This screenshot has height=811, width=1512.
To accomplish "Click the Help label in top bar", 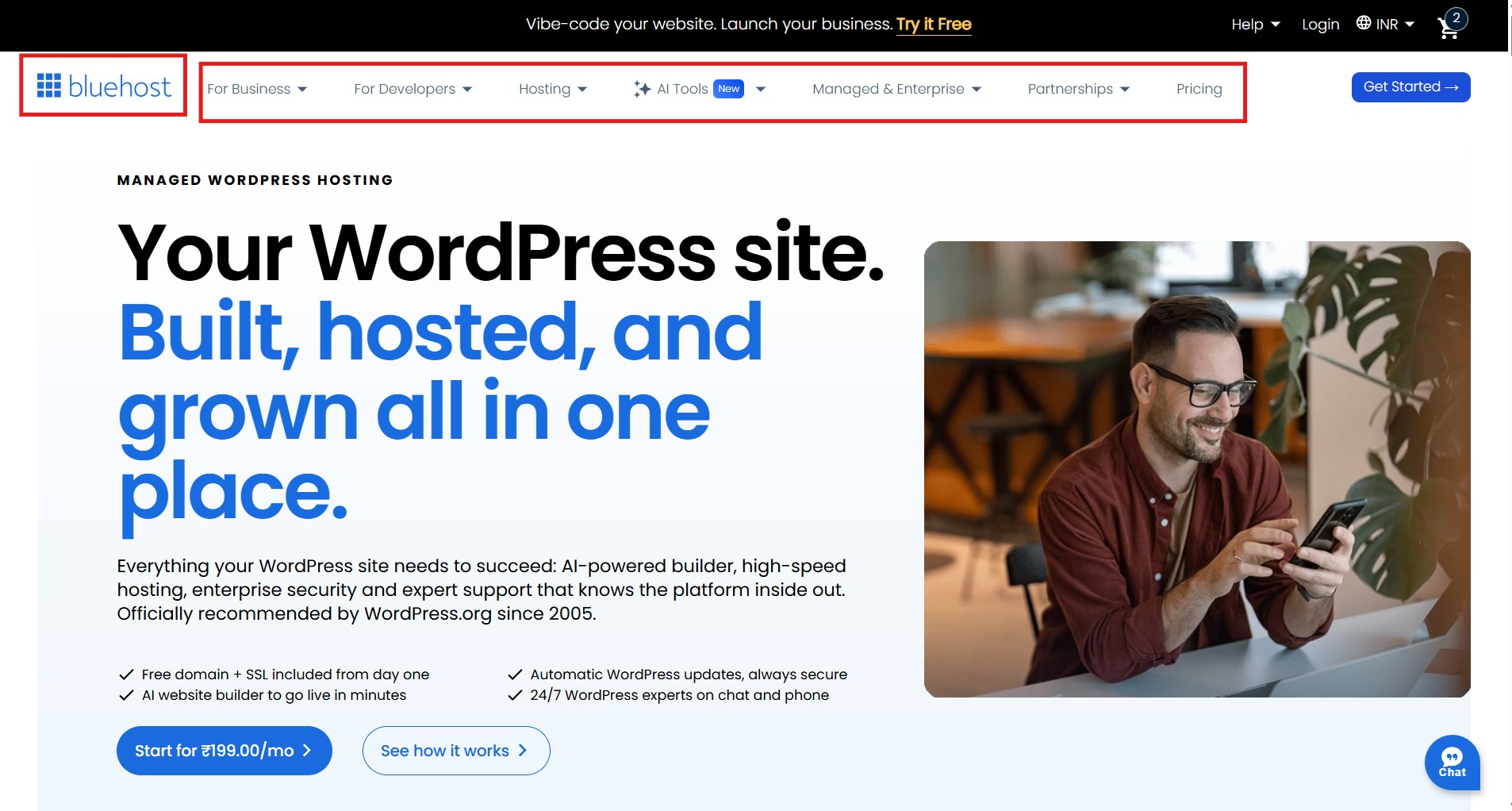I will point(1247,25).
